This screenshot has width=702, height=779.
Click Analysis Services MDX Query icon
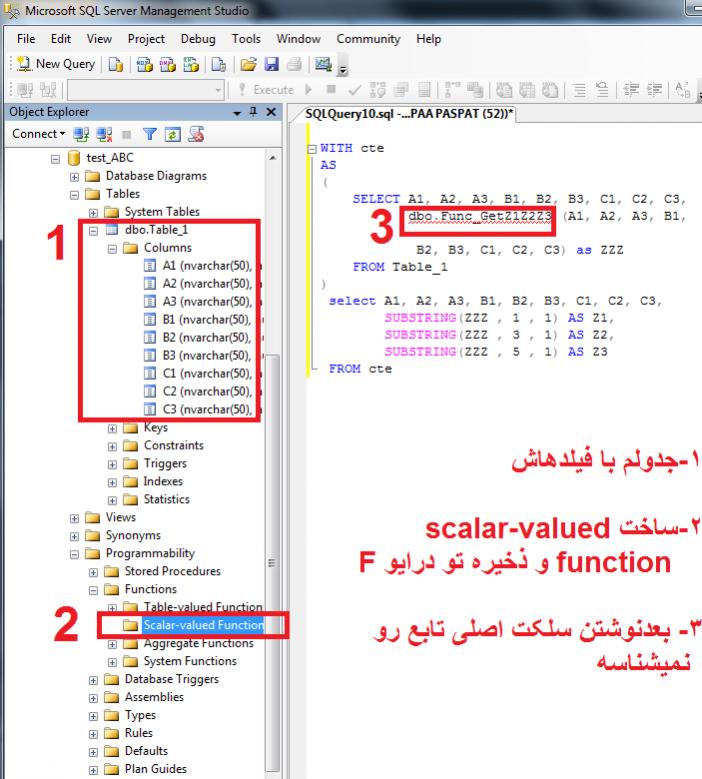pos(144,65)
